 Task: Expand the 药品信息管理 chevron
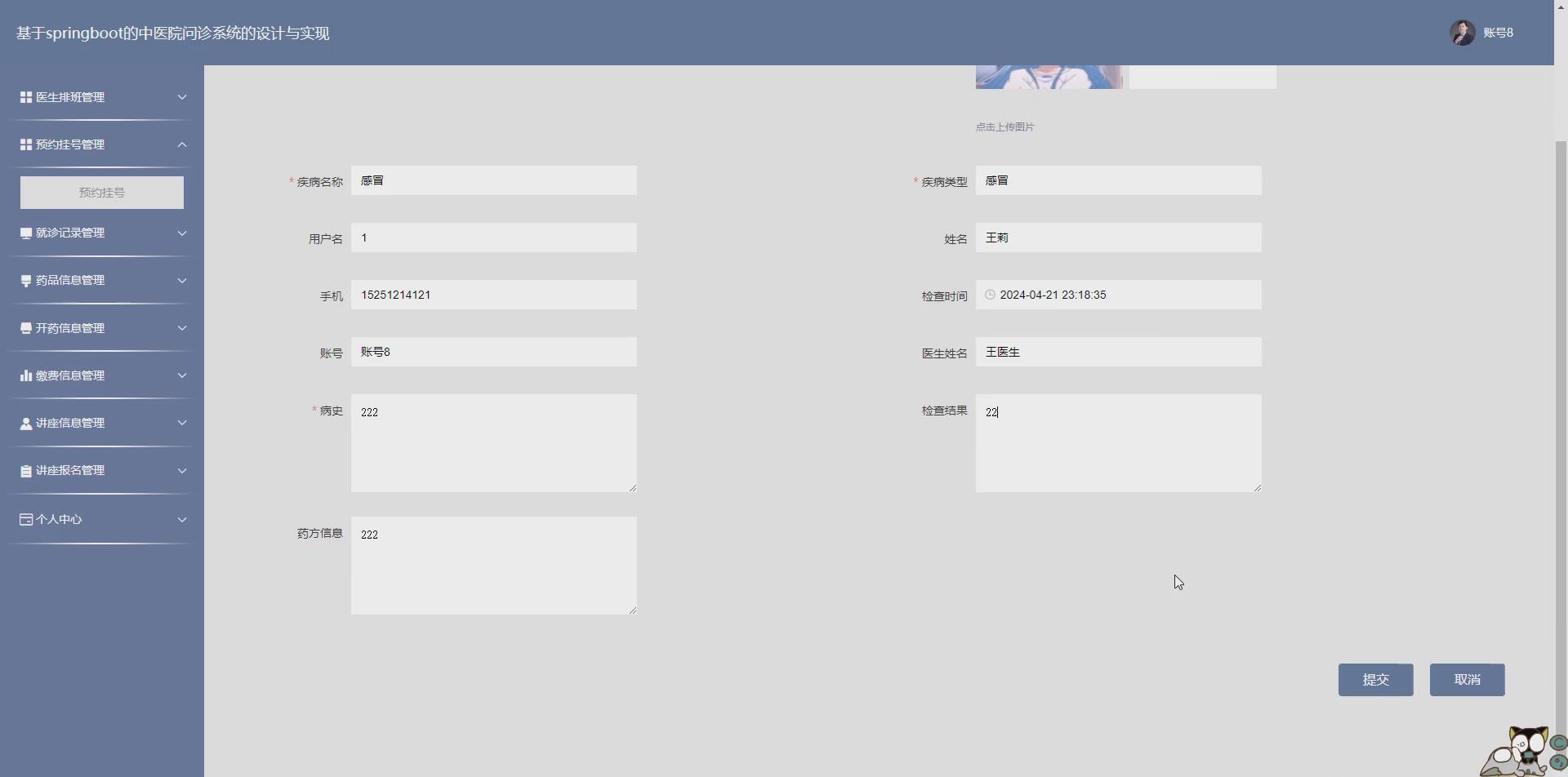tap(182, 281)
